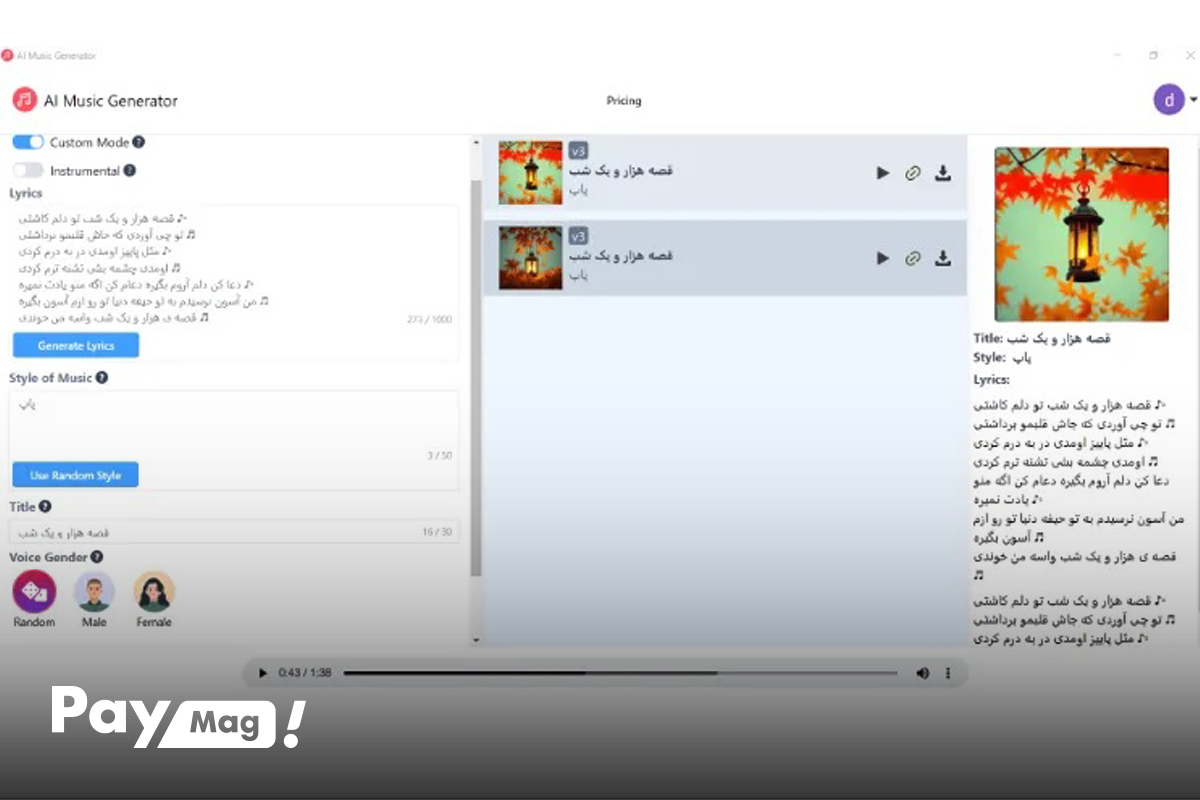Screen dimensions: 1200x800
Task: Download the second song
Action: pyautogui.click(x=942, y=258)
